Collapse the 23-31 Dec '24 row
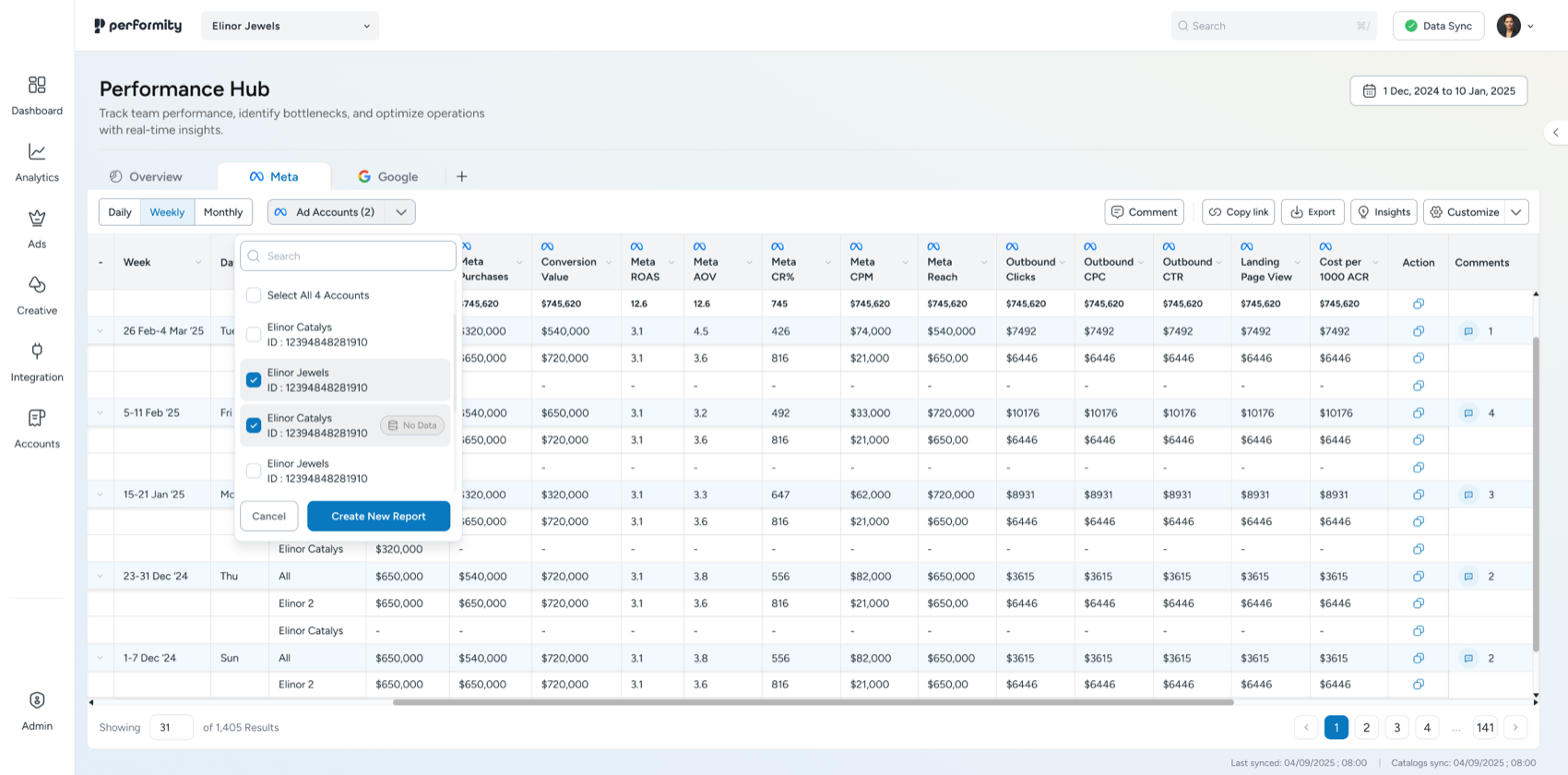 coord(101,577)
